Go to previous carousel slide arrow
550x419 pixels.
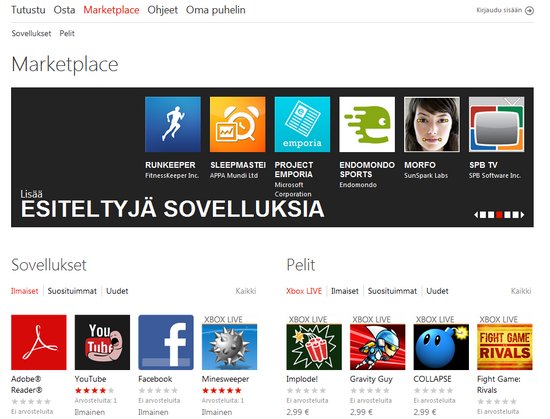(476, 215)
